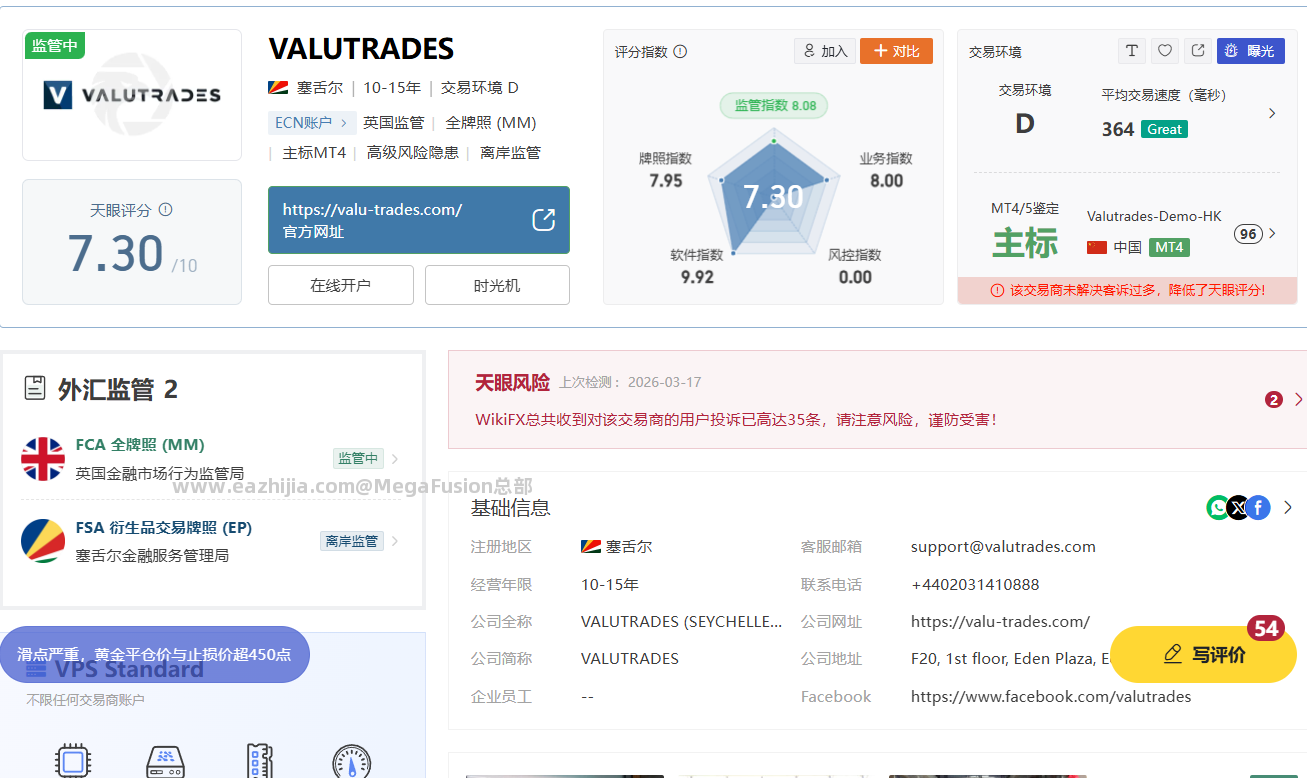Expand the 天眼风险 banner chevron
Screen dimensions: 1307x778
(1298, 400)
